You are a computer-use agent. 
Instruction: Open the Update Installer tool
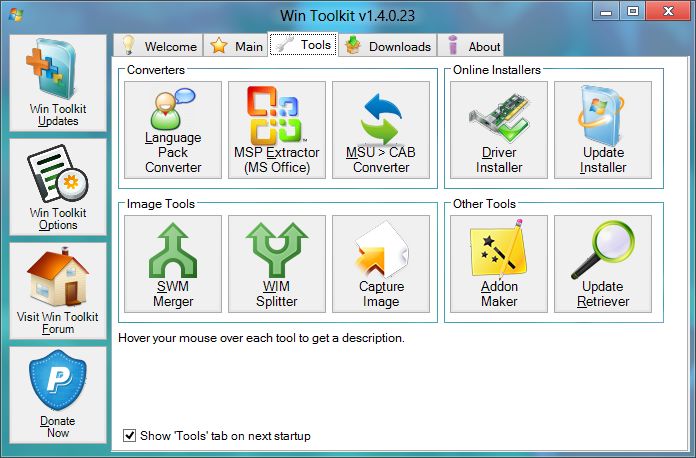[x=603, y=130]
